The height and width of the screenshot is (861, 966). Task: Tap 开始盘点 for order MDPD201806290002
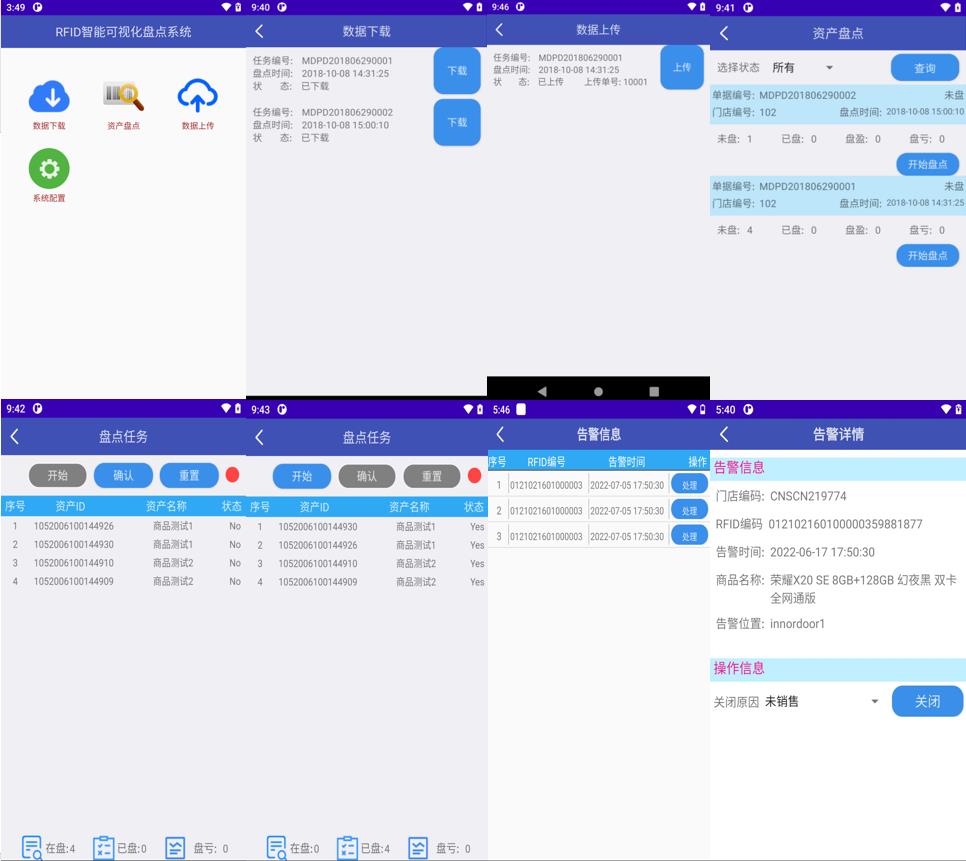point(927,164)
